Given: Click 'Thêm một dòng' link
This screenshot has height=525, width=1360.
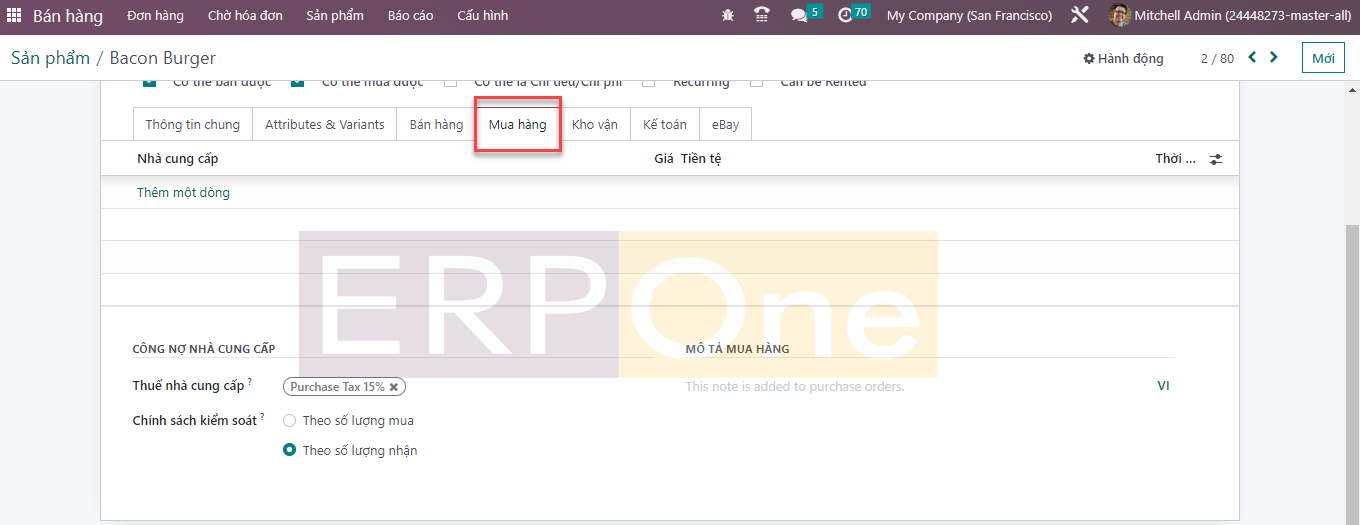Looking at the screenshot, I should (x=183, y=193).
